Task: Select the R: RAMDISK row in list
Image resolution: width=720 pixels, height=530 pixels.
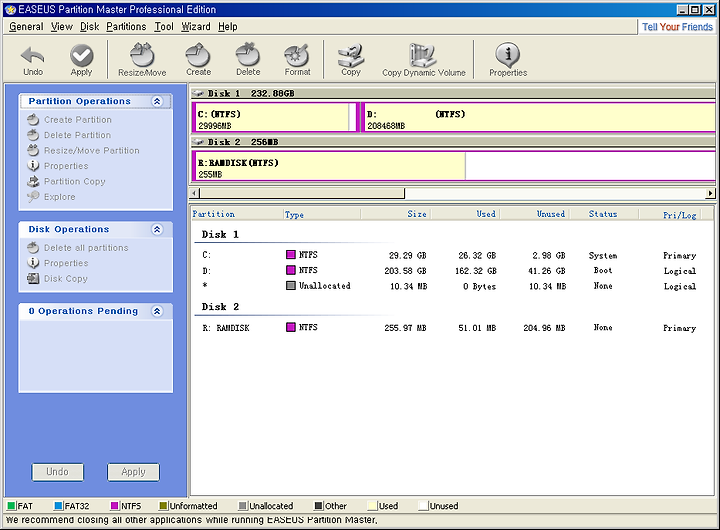Action: click(450, 328)
